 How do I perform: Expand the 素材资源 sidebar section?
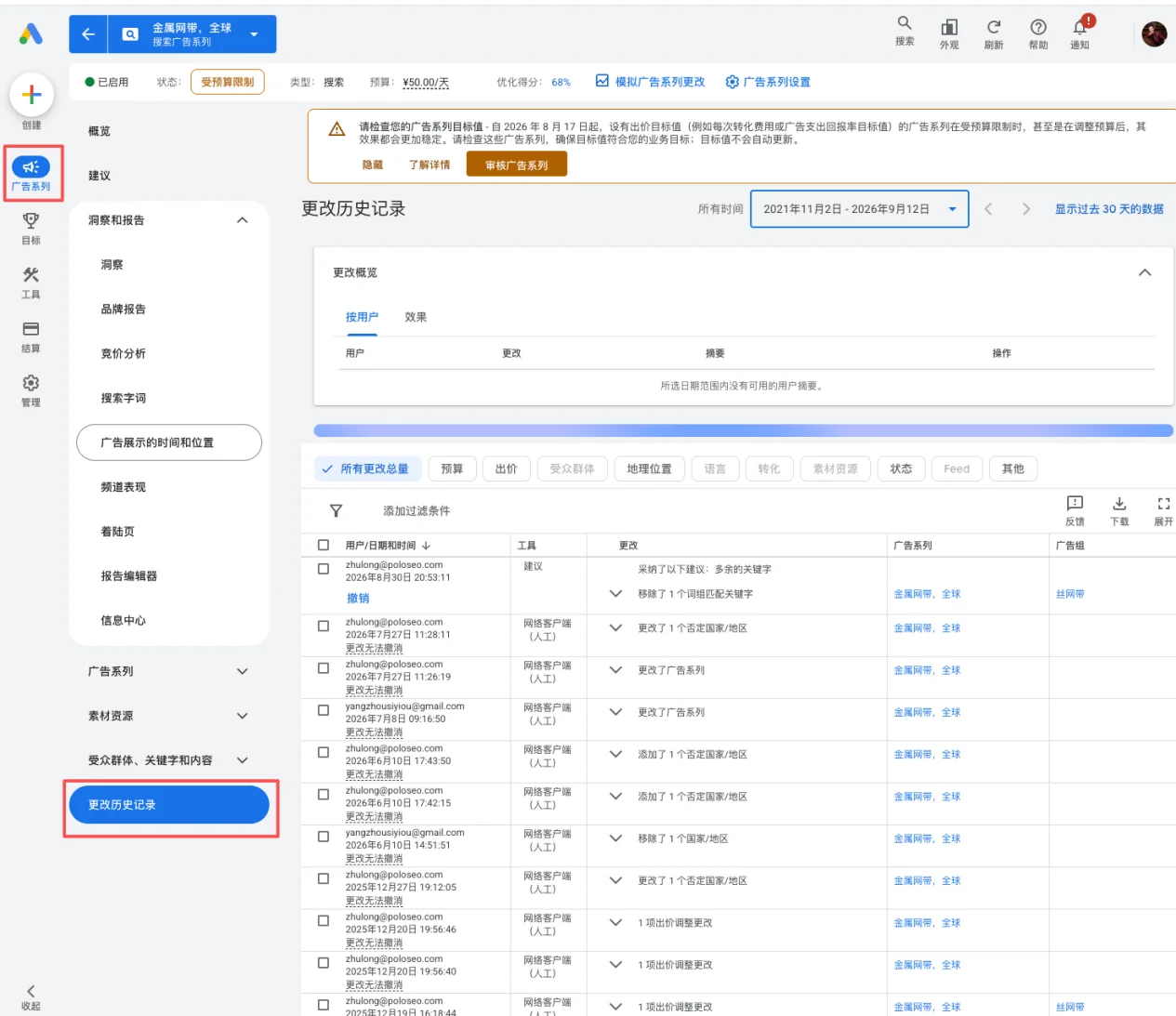(x=243, y=716)
